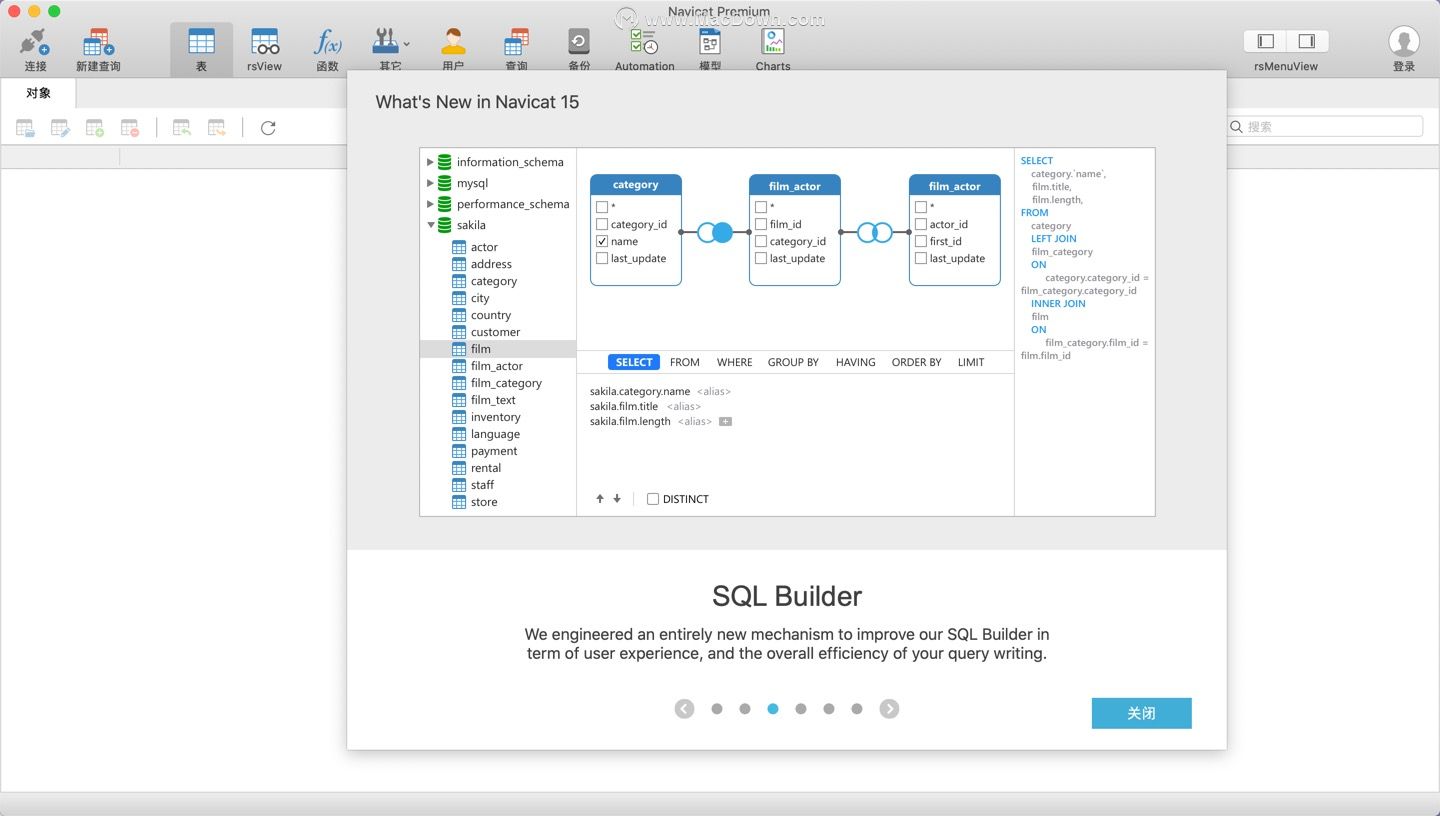Launch the Automation tool
The width and height of the screenshot is (1440, 816).
[644, 49]
